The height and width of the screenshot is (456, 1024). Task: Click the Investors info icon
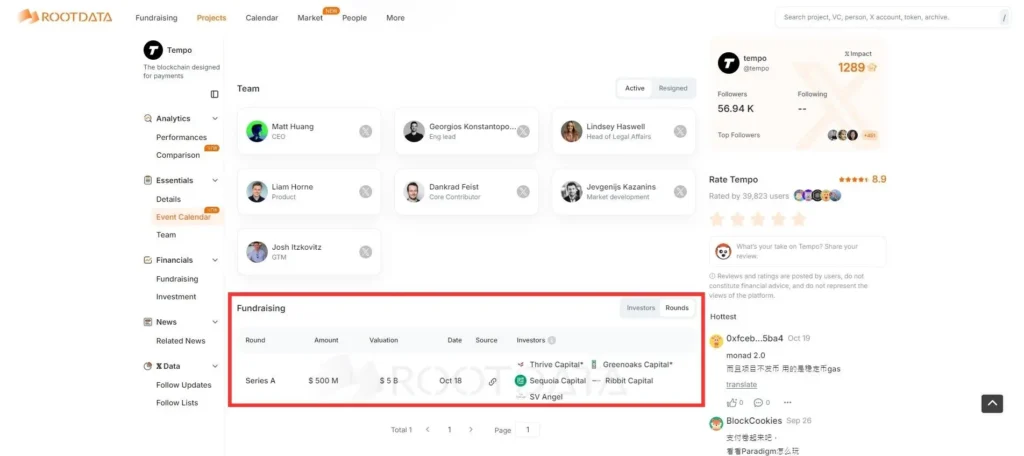(552, 340)
